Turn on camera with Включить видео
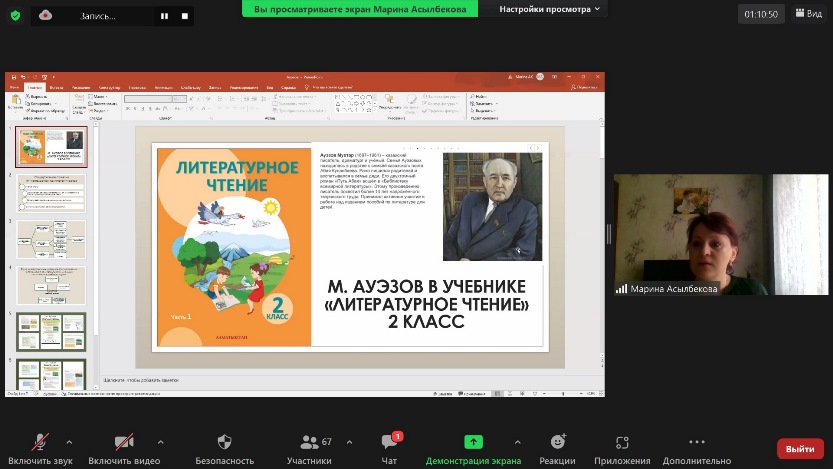The height and width of the screenshot is (469, 833). pyautogui.click(x=124, y=443)
